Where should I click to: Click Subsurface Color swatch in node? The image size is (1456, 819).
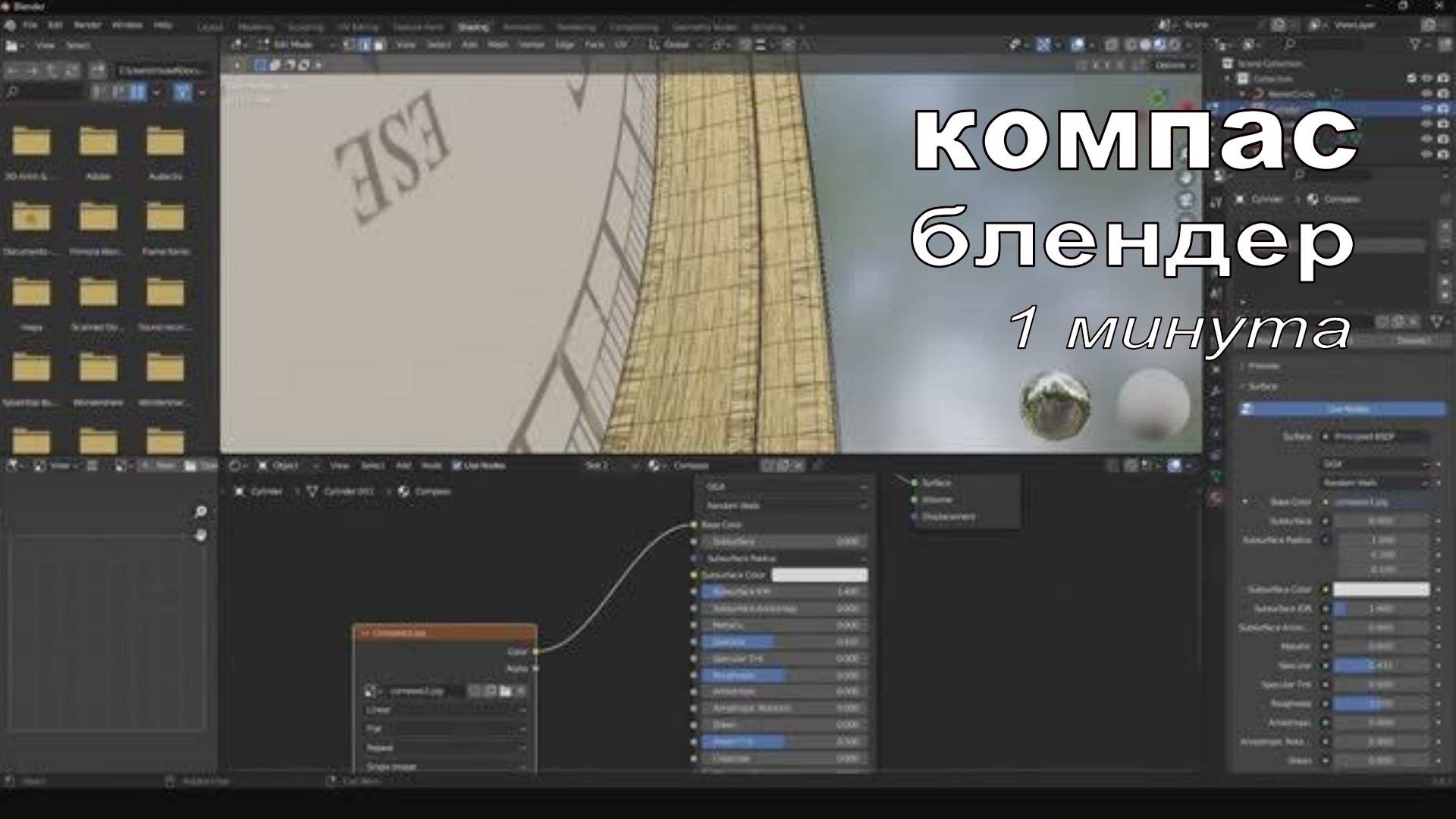tap(820, 575)
